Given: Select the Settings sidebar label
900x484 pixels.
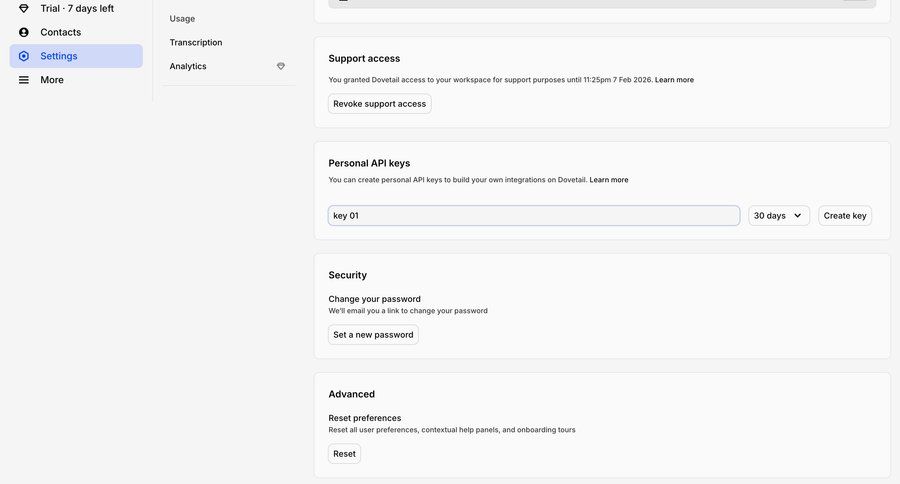Looking at the screenshot, I should point(59,56).
